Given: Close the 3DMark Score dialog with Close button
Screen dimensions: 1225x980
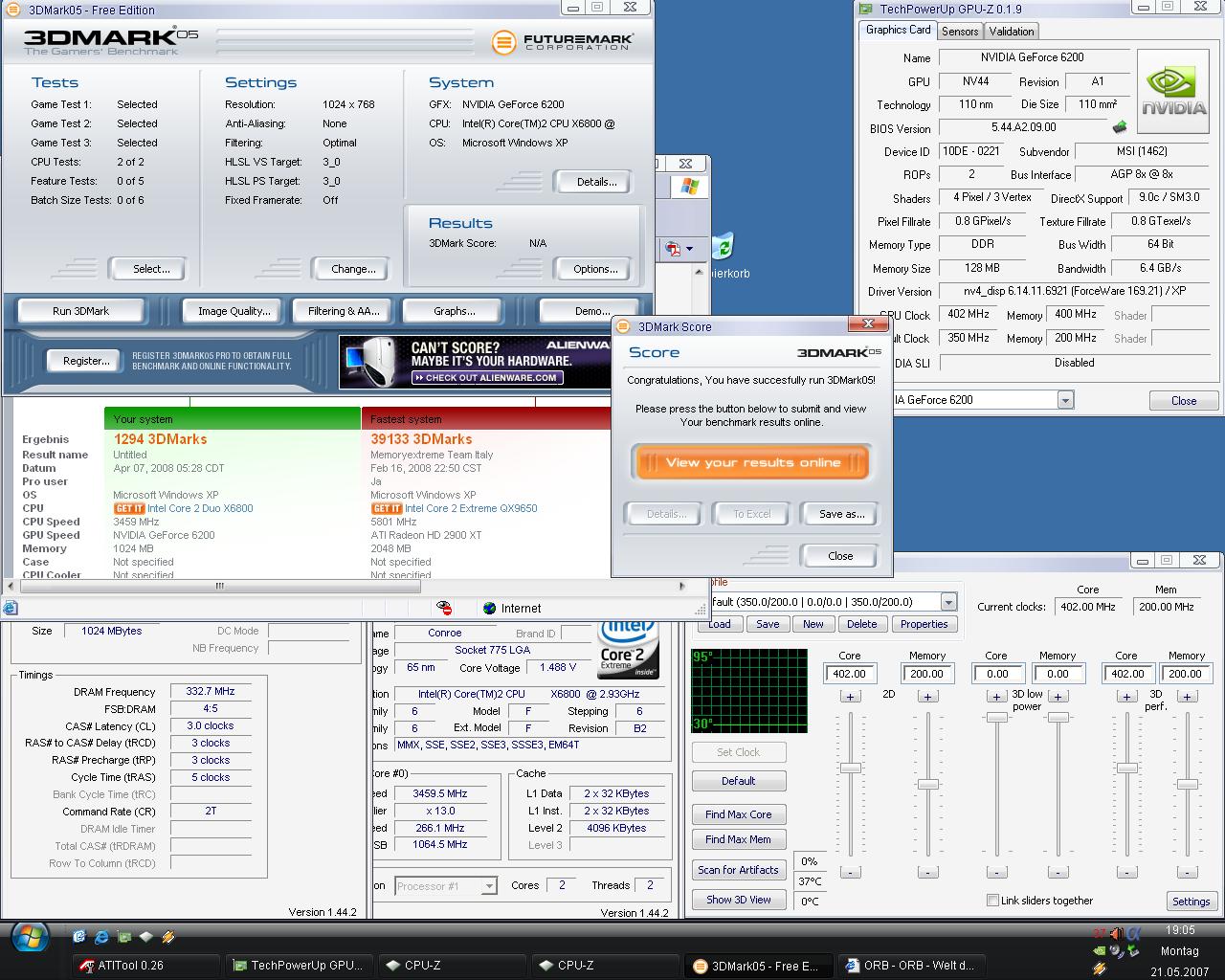Looking at the screenshot, I should coord(840,556).
